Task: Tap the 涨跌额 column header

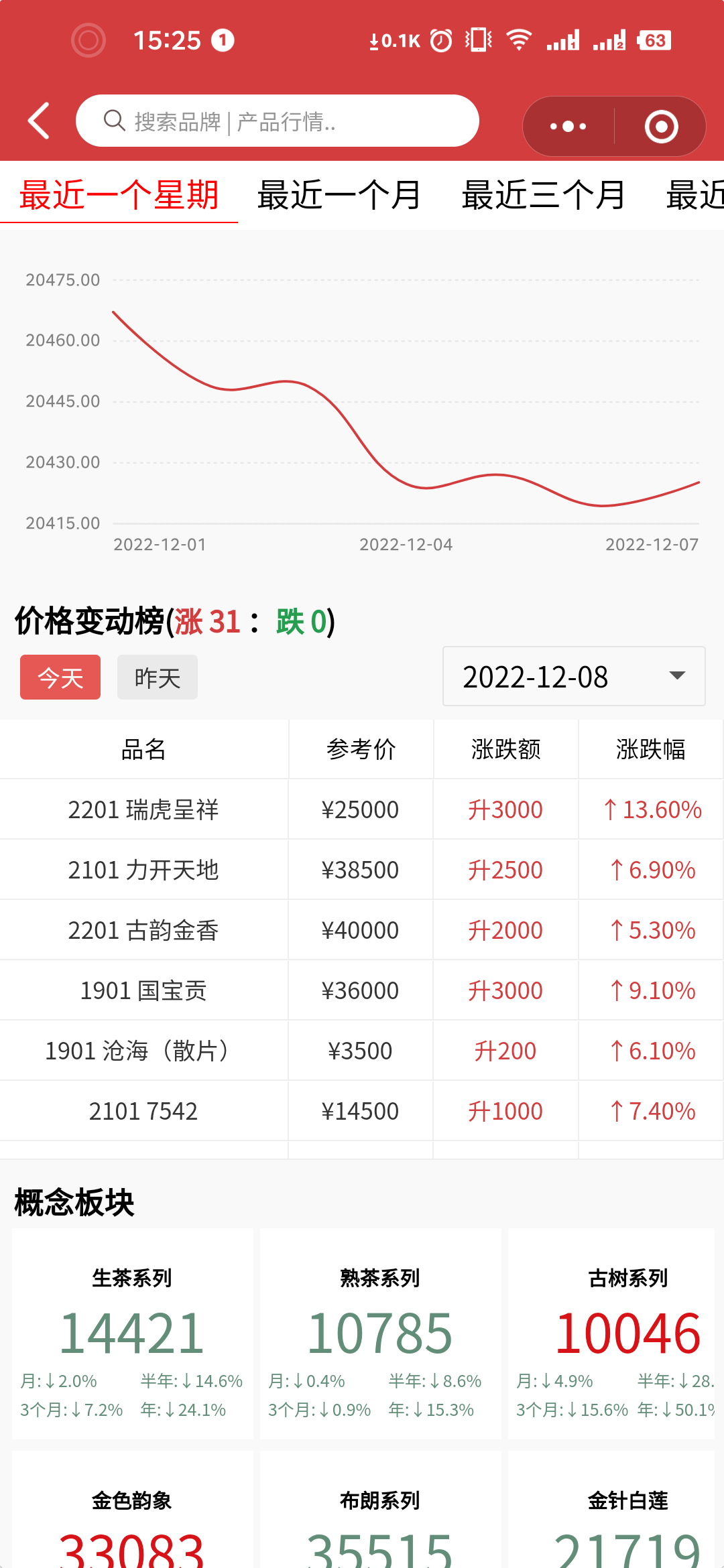Action: (505, 749)
